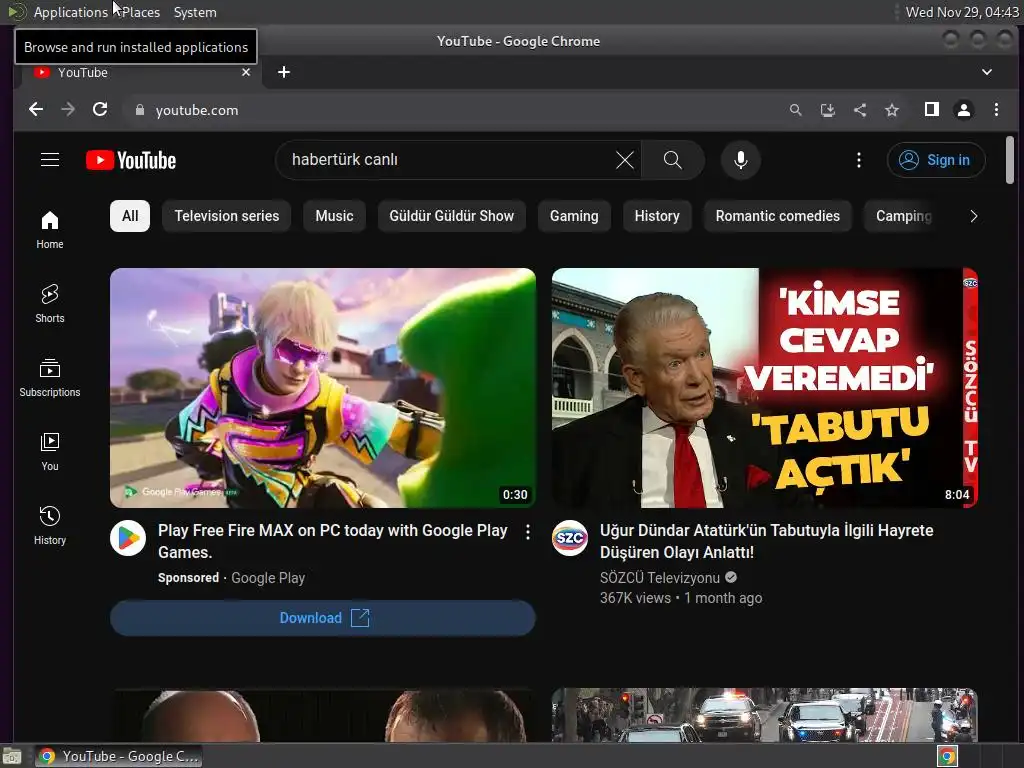Click Google Play advertiser name
The image size is (1024, 768).
(268, 578)
